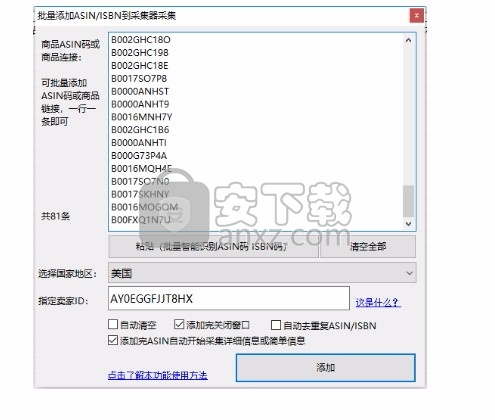
Task: Toggle the 自动清空 checkbox
Action: click(113, 324)
